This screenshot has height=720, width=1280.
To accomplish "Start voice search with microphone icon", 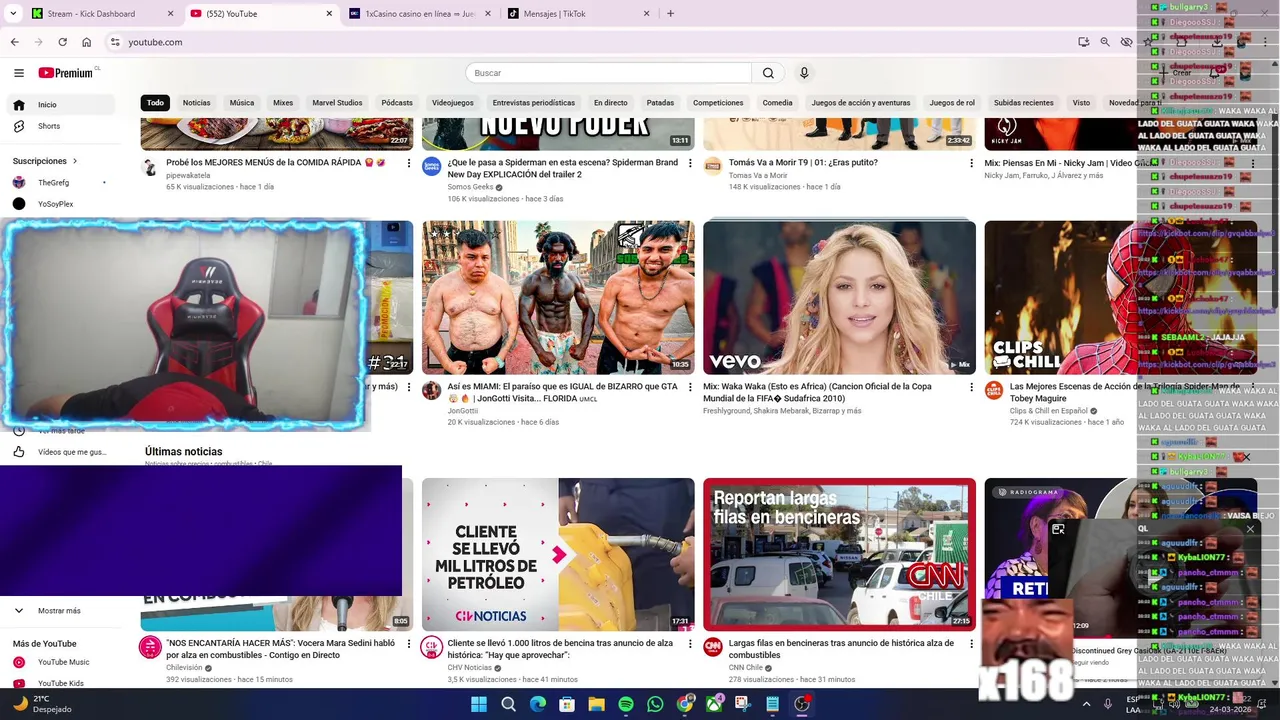I will (804, 73).
